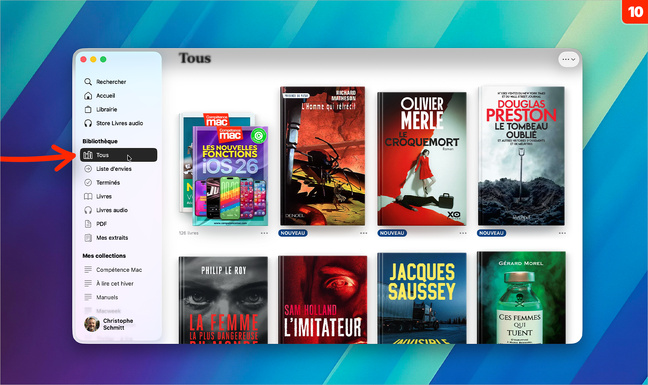This screenshot has width=648, height=385.
Task: Open options menu for L'Homme qui rétrécit
Action: 363,233
